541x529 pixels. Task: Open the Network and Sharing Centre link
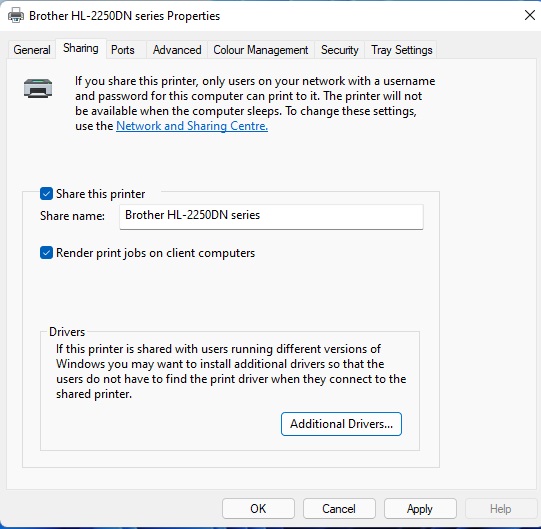192,126
